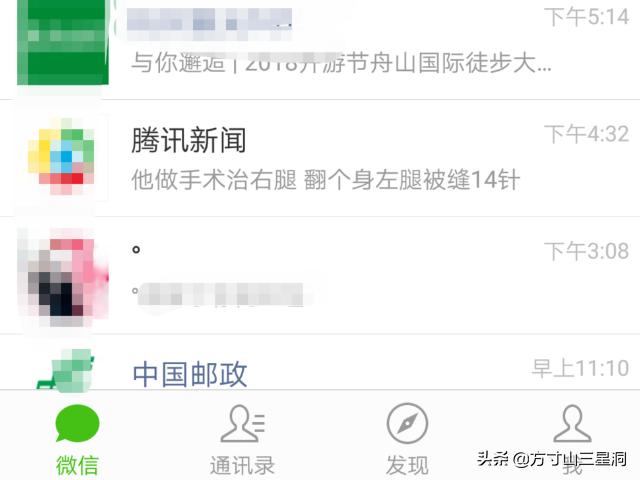Open the 腾讯新闻 conversation title
The width and height of the screenshot is (640, 480).
[x=189, y=140]
